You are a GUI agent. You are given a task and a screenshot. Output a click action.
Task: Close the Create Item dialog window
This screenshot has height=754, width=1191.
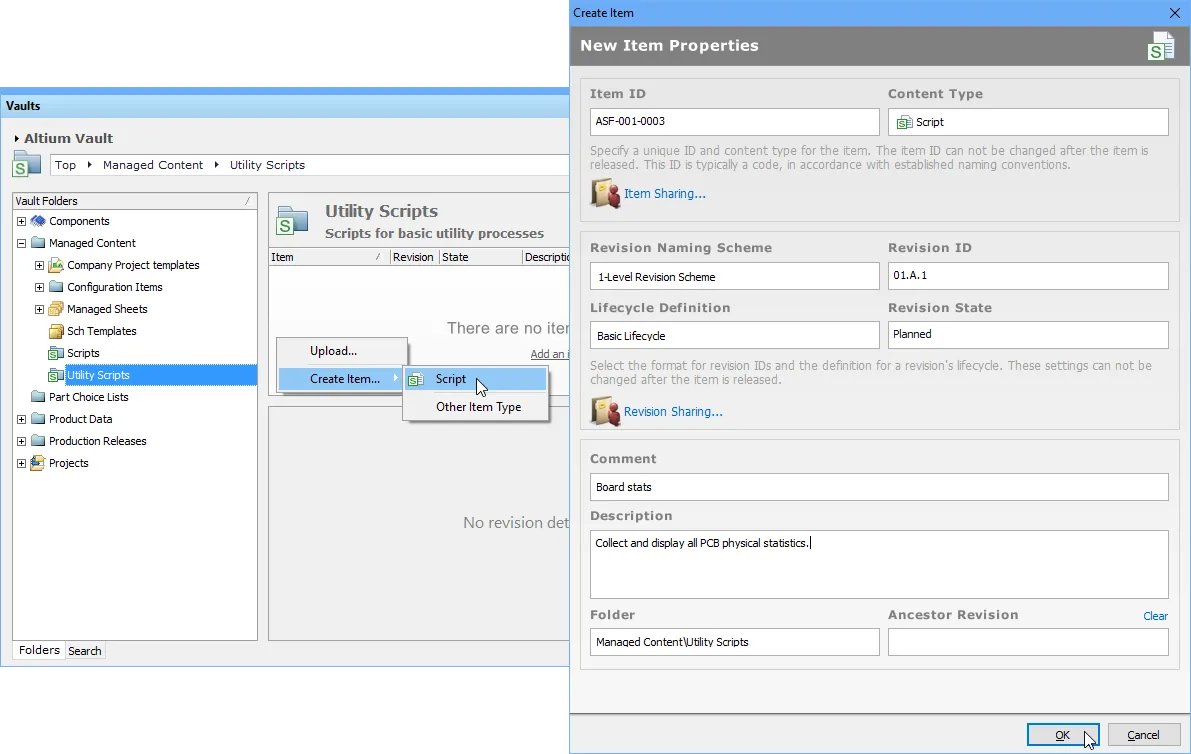click(1174, 13)
